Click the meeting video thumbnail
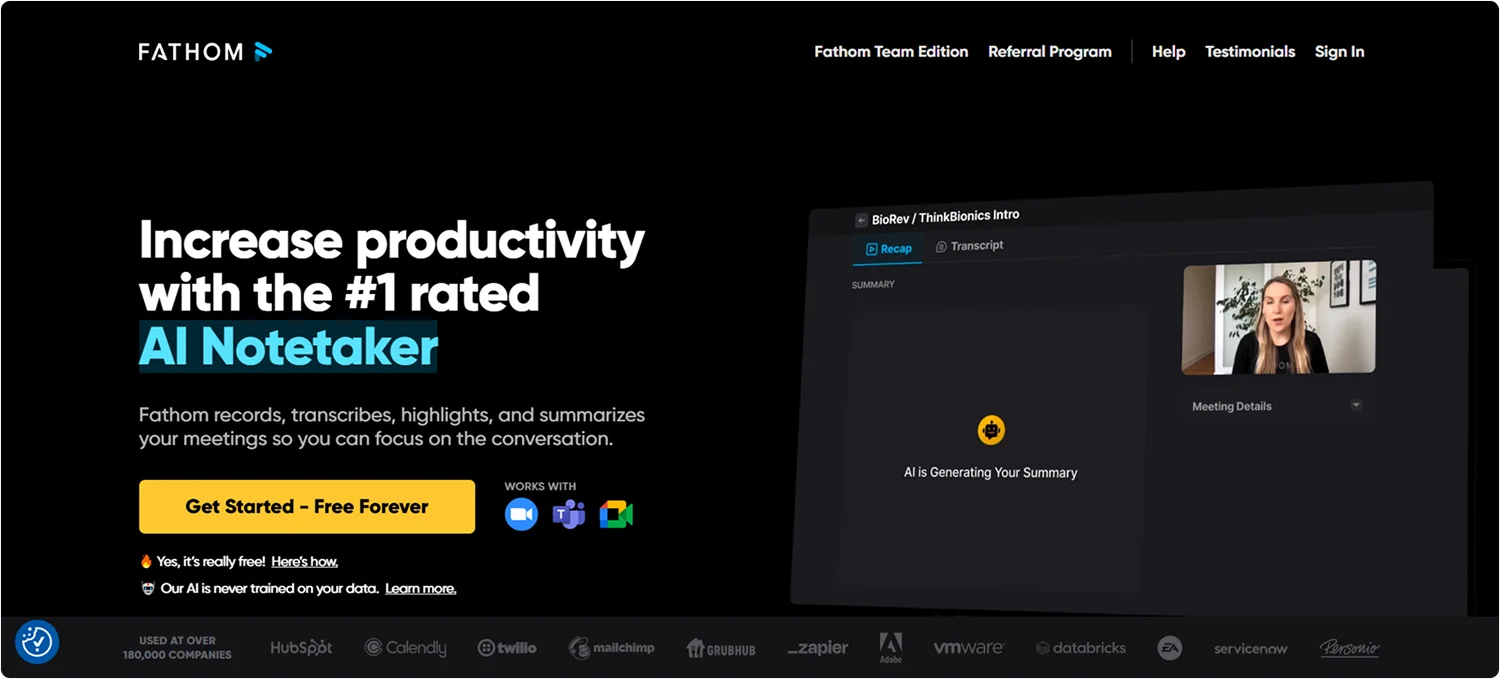This screenshot has height=679, width=1500. click(1279, 319)
